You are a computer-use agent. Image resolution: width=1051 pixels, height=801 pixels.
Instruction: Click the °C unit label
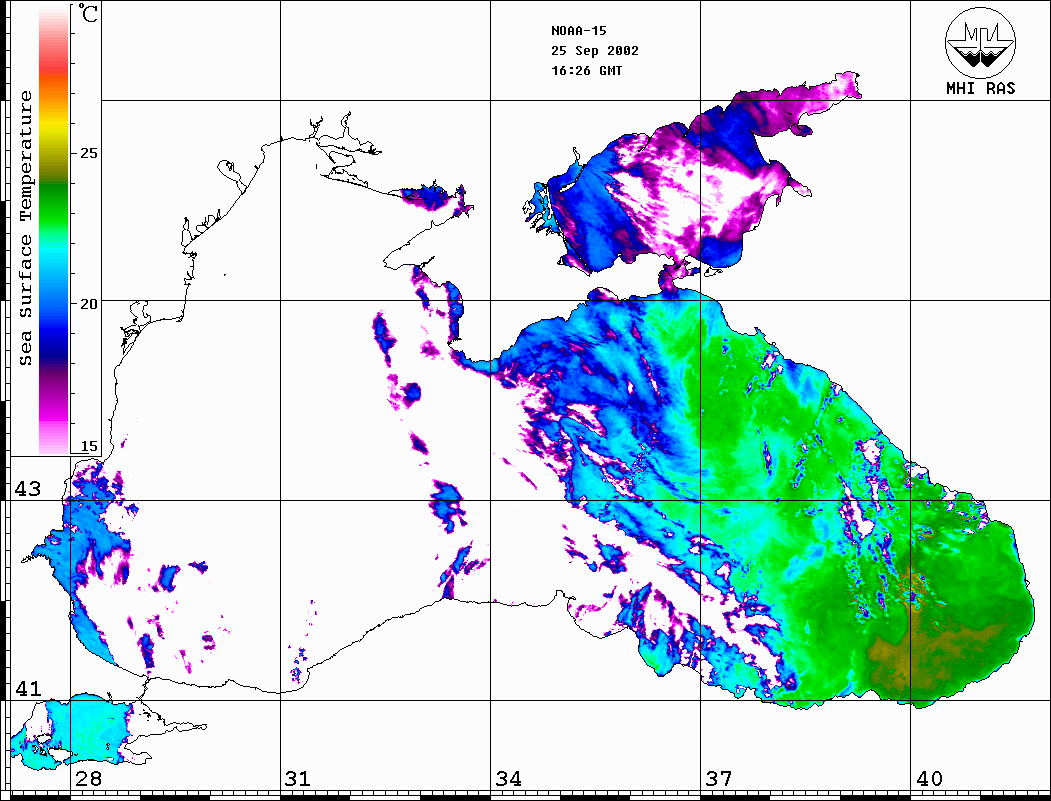(x=88, y=13)
